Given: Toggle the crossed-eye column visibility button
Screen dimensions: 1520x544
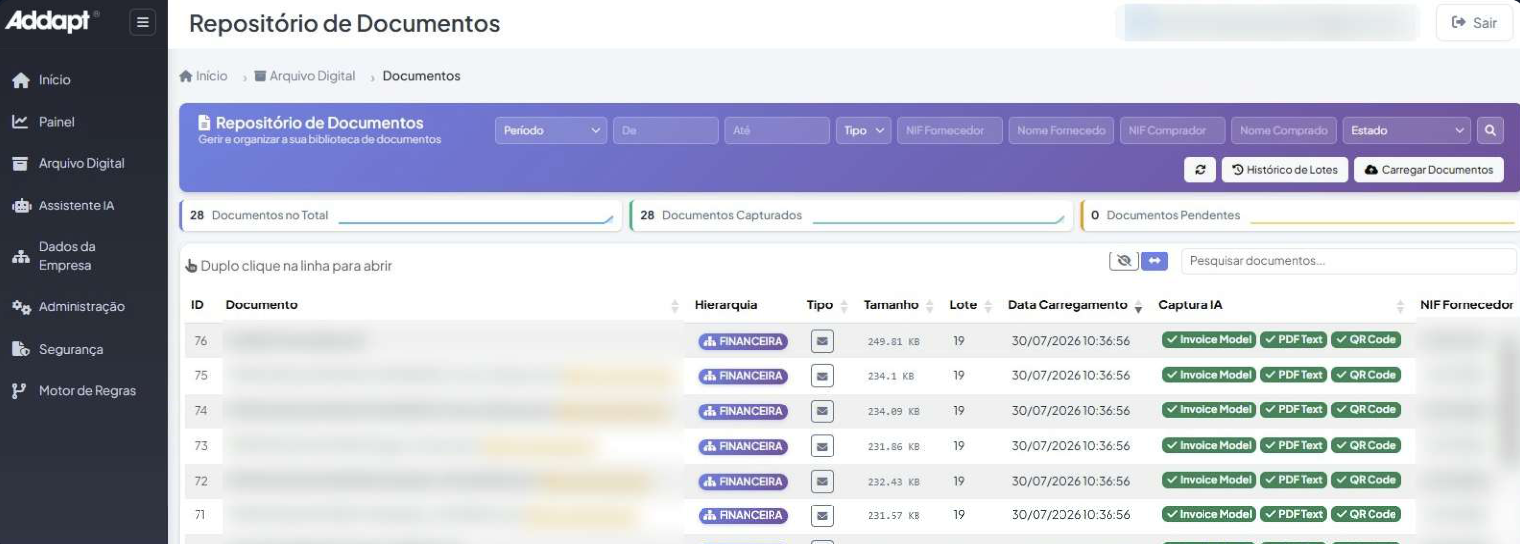Looking at the screenshot, I should click(x=1124, y=261).
